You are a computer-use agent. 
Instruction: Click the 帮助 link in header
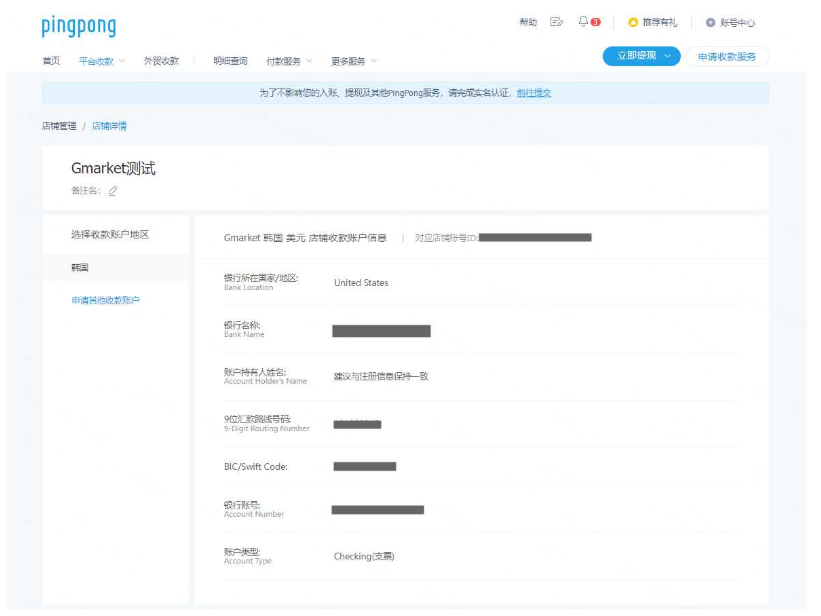[x=528, y=22]
